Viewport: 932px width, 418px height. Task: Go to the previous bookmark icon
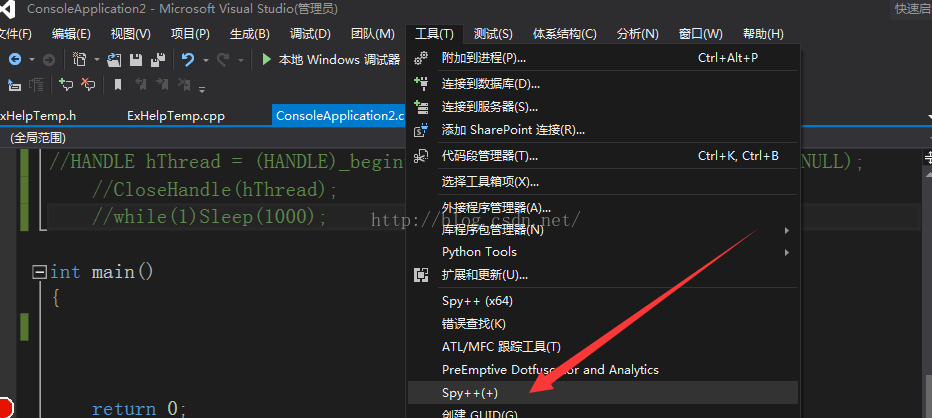(140, 85)
